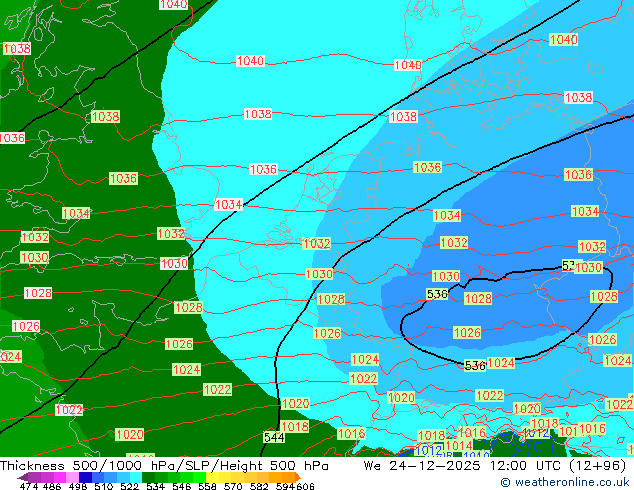634x490 pixels.
Task: Click the legend value 522
Action: 129,486
